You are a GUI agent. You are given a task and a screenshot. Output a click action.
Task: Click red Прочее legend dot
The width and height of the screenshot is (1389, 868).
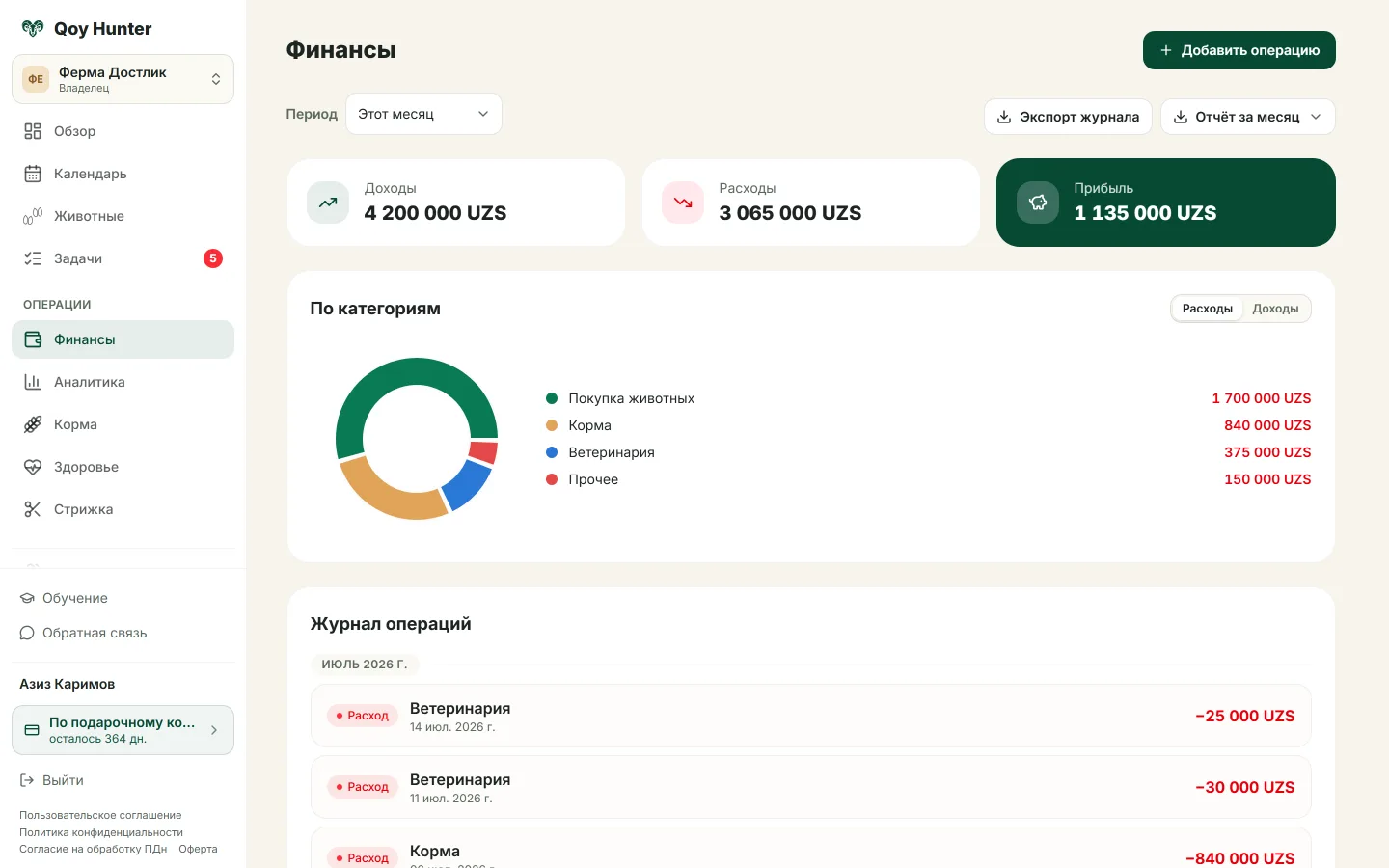pyautogui.click(x=552, y=479)
